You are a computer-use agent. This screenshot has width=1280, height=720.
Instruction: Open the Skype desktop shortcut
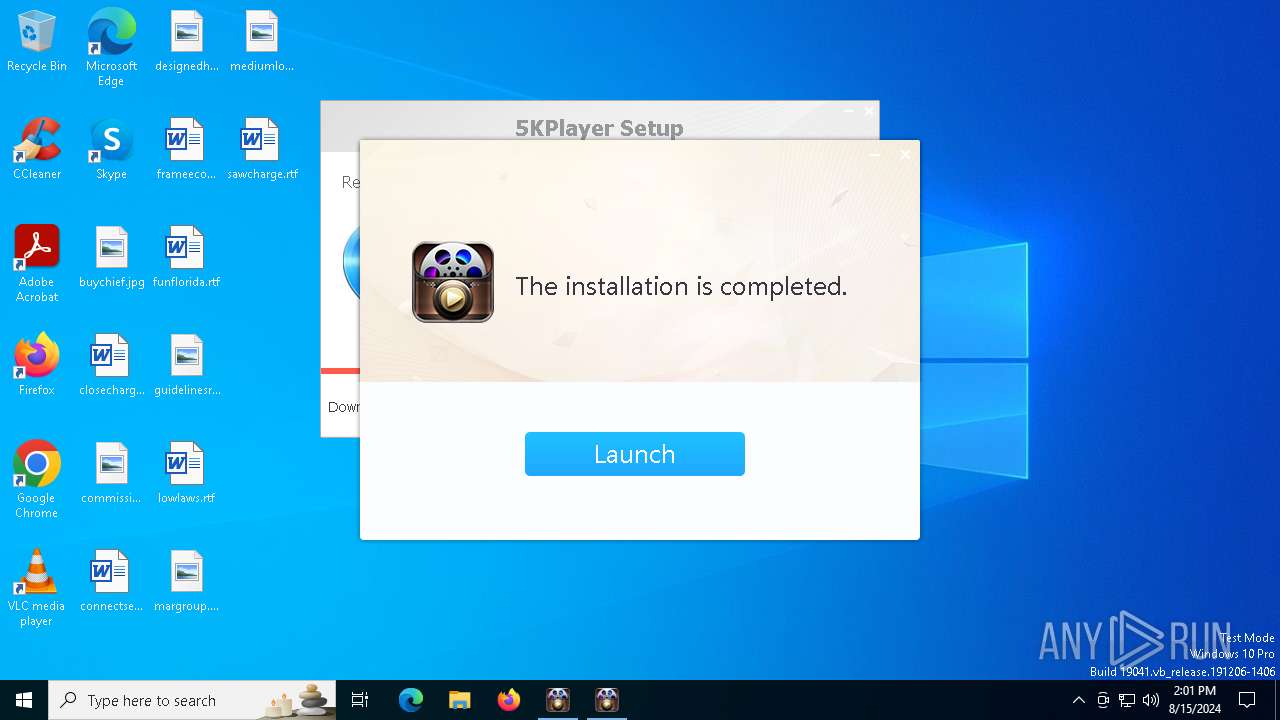(111, 149)
